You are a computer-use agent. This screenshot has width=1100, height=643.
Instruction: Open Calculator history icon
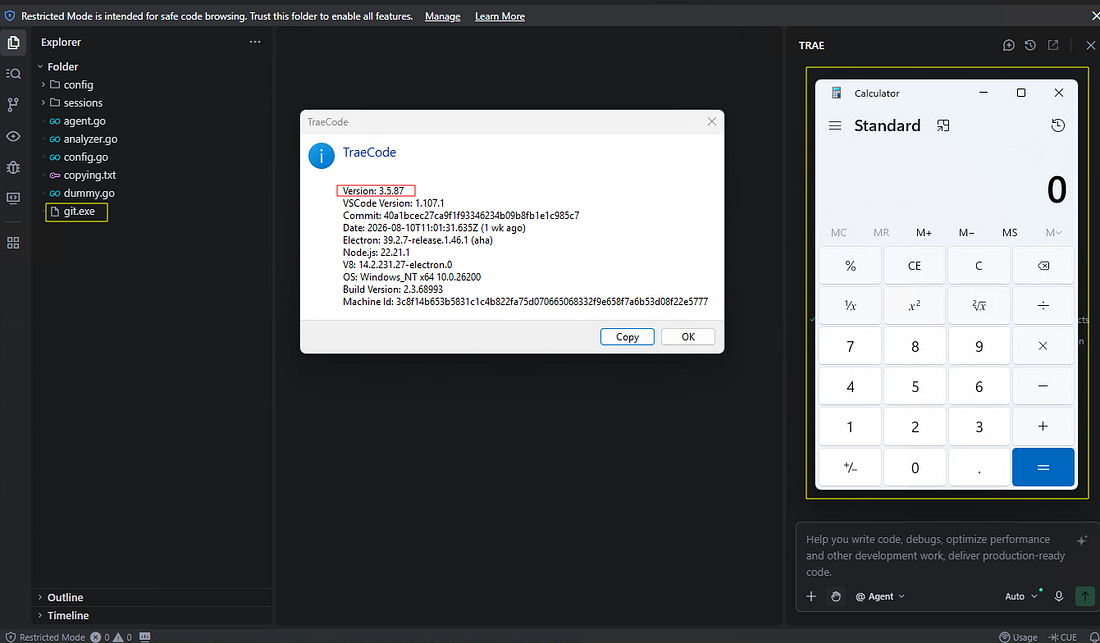pyautogui.click(x=1058, y=126)
